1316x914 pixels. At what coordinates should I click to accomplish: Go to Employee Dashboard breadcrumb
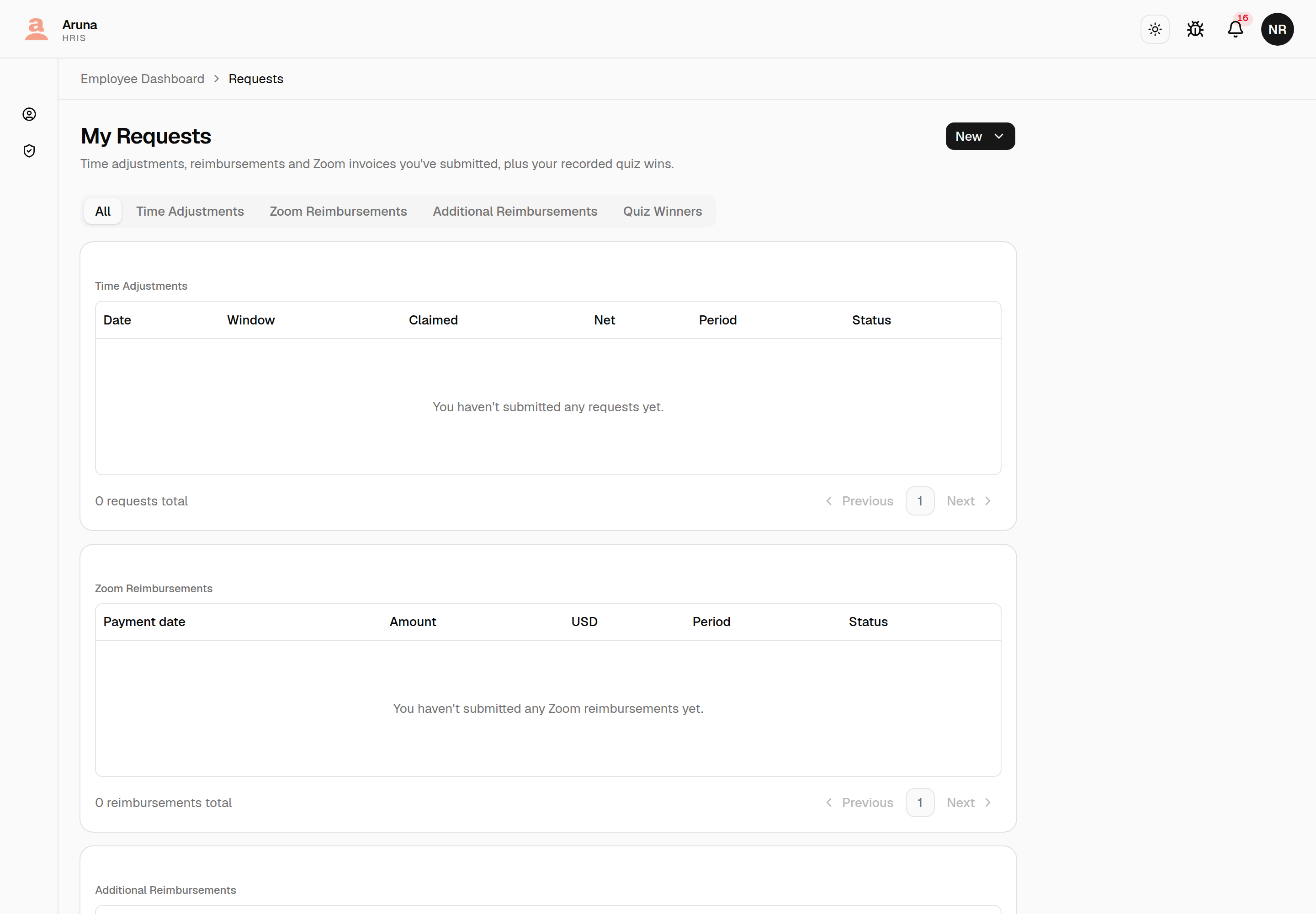click(x=142, y=79)
